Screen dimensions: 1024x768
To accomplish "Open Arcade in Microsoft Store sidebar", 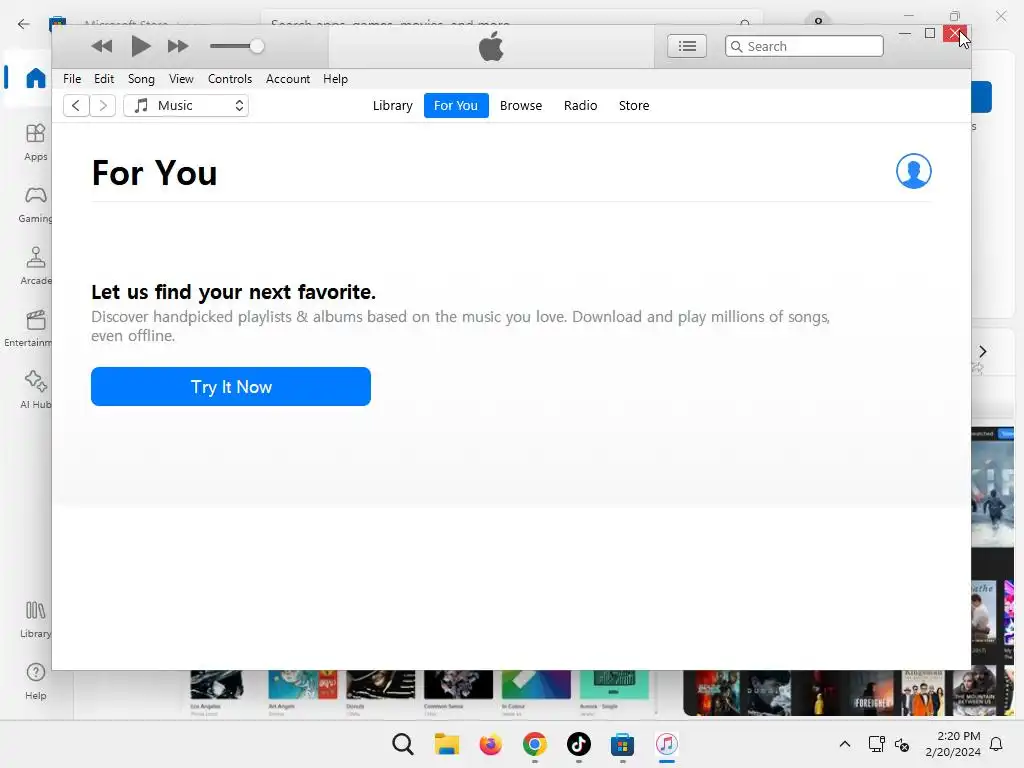I will (35, 266).
